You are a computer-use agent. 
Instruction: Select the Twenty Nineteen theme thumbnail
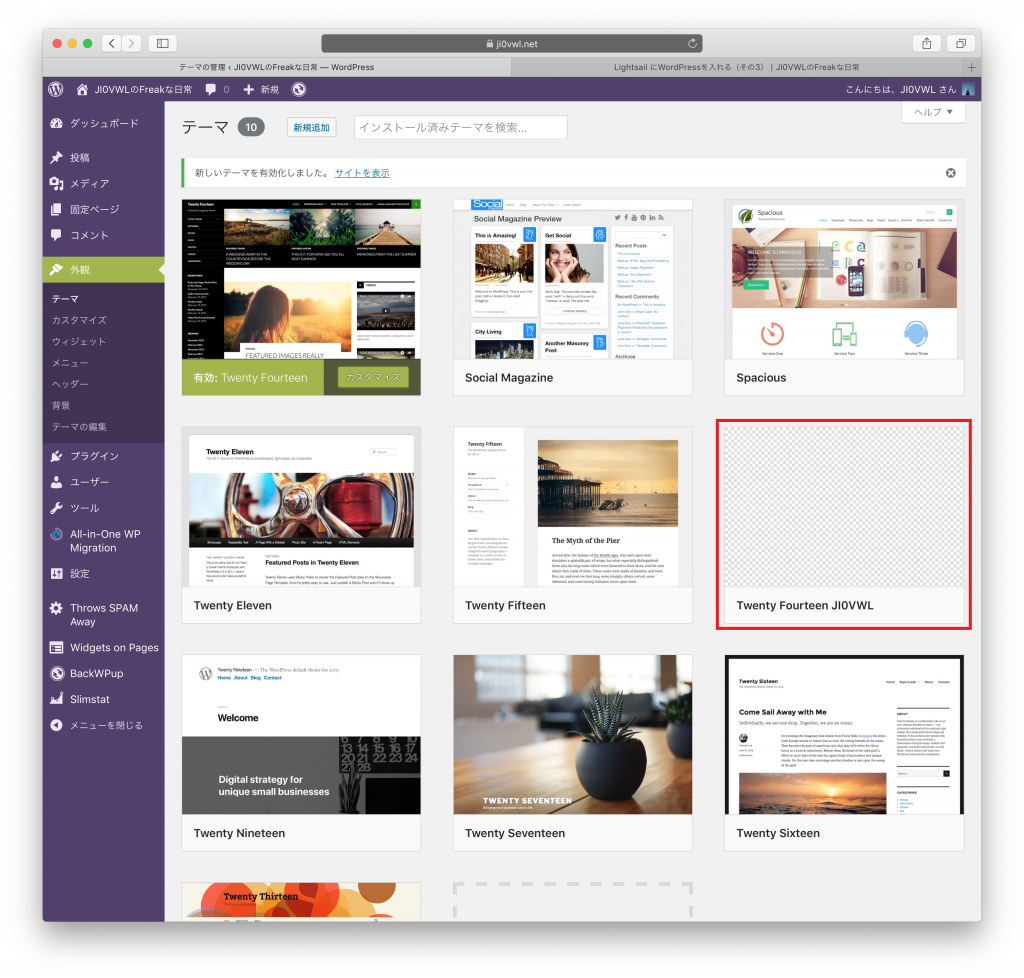(x=301, y=734)
